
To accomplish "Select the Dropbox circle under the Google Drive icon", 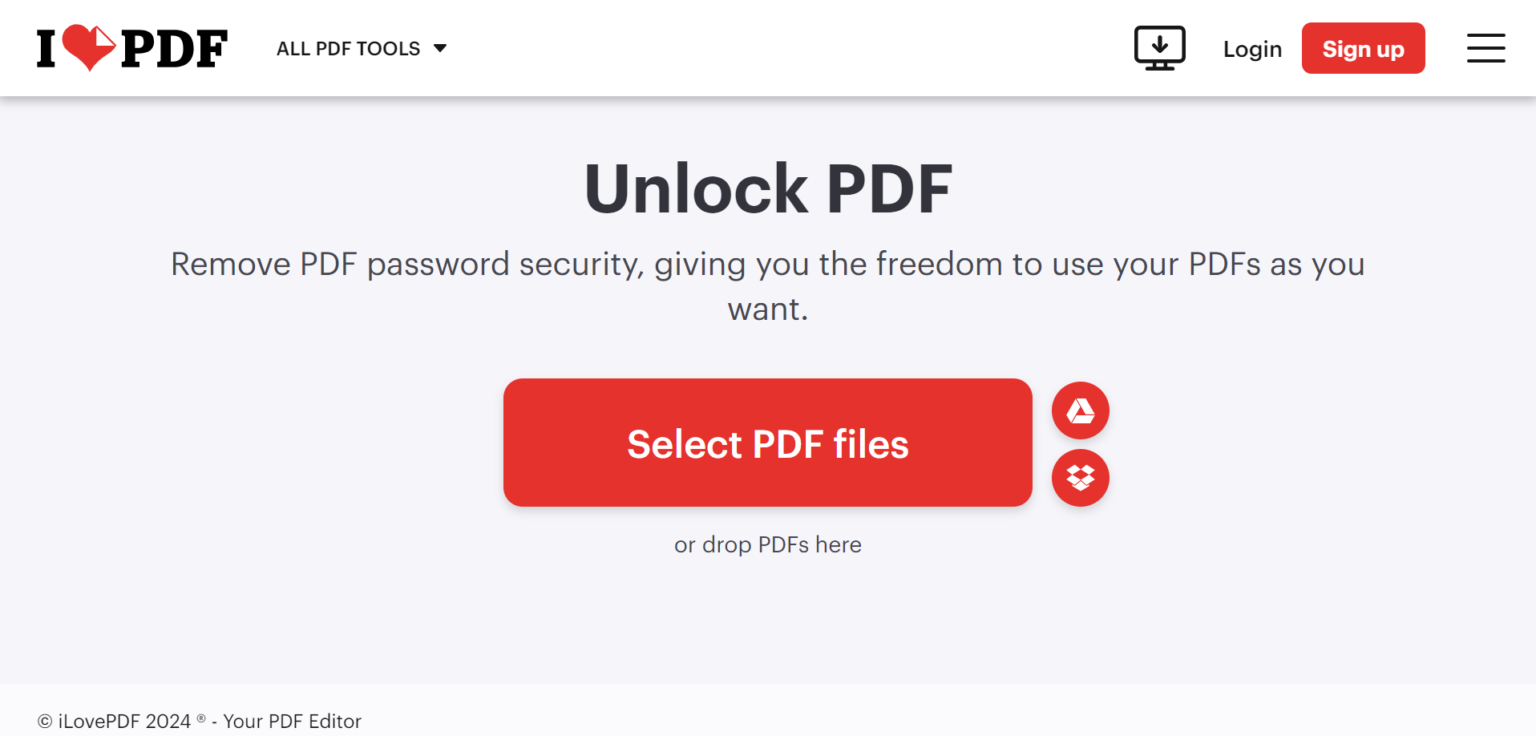I will tap(1080, 477).
